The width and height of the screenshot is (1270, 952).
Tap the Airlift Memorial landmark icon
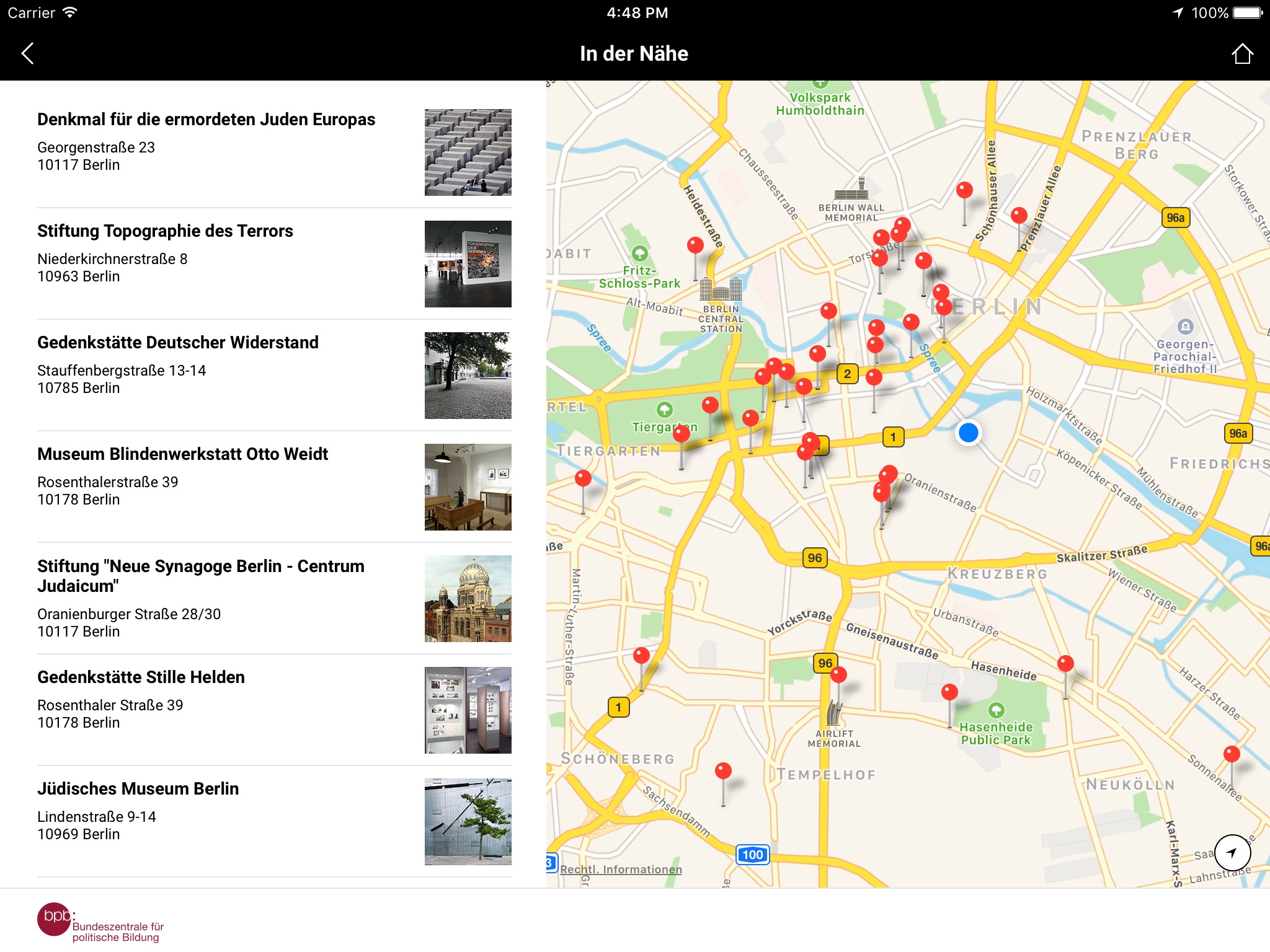[x=834, y=713]
